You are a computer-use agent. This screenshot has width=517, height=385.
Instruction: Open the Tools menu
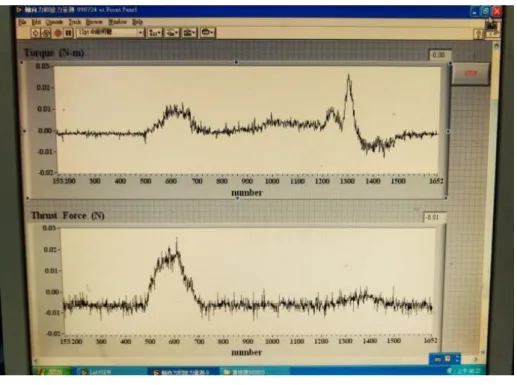click(x=75, y=22)
